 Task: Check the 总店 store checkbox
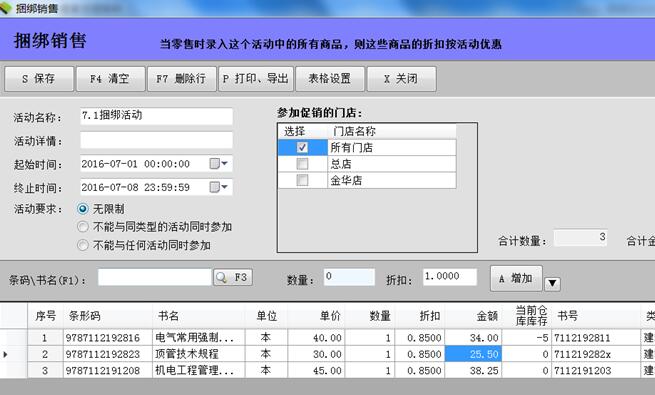[302, 164]
